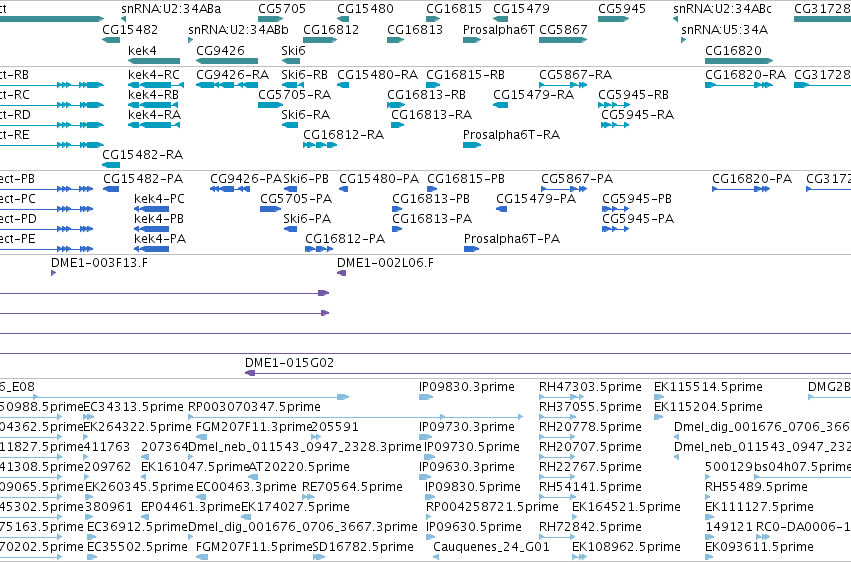Click transcript CG5867-RA label
The height and width of the screenshot is (562, 851).
coord(575,74)
